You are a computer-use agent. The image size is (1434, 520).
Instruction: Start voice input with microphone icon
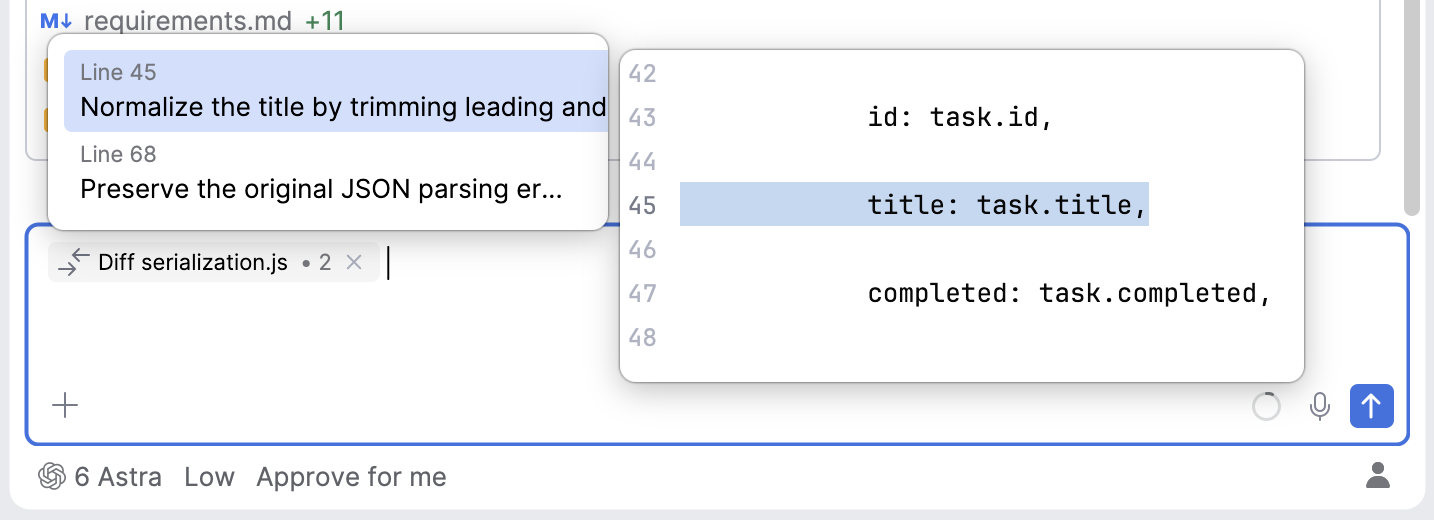pos(1320,406)
